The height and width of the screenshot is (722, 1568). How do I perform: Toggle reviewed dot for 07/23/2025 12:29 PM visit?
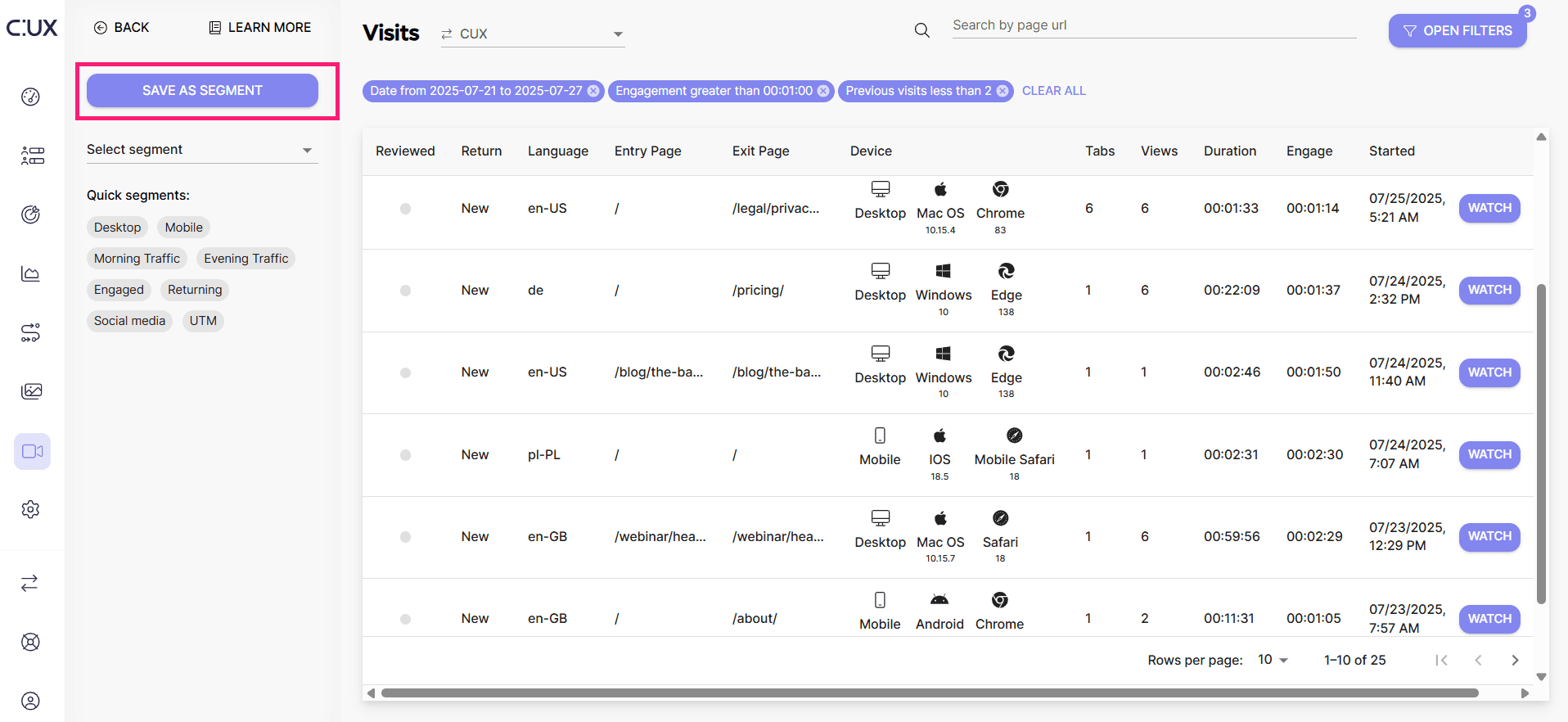click(405, 537)
